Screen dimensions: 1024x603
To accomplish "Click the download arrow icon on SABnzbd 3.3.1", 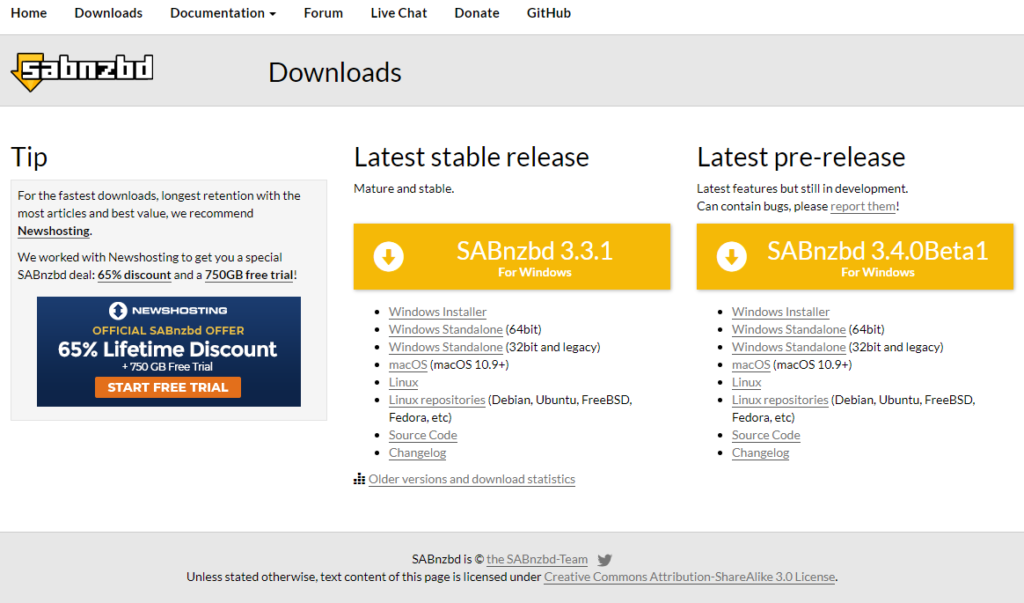I will point(389,256).
